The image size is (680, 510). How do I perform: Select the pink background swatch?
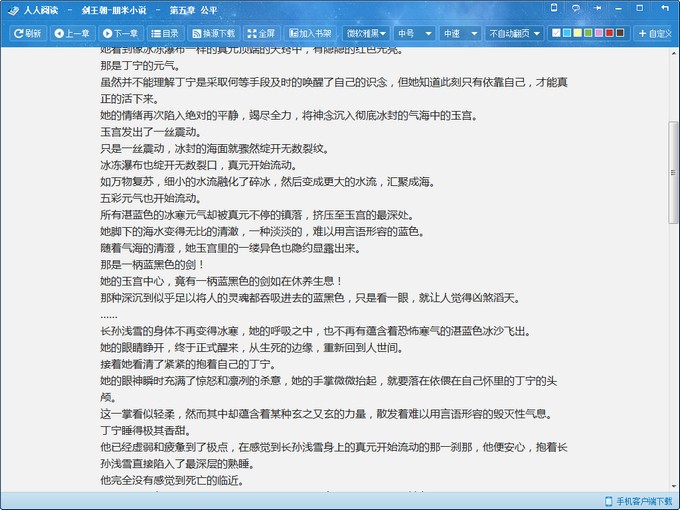(599, 33)
